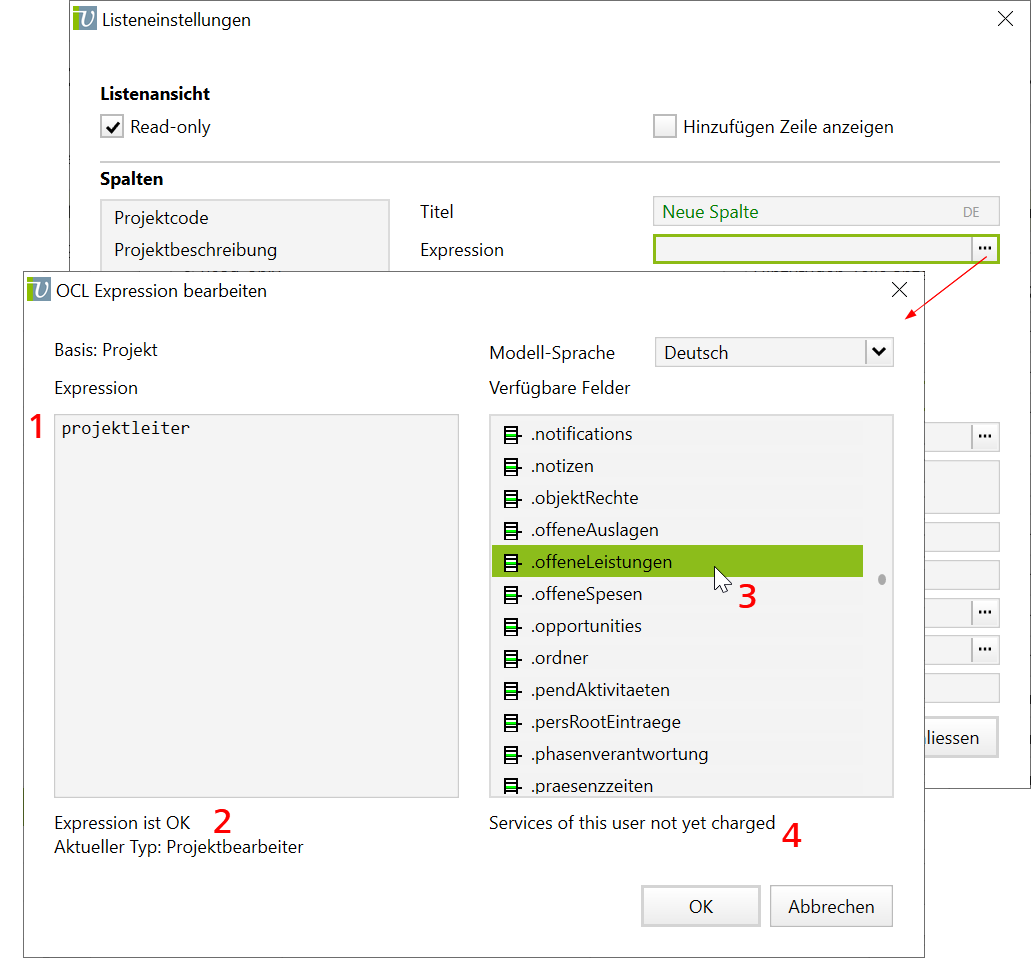Close the OCL Expression bearbeiten dialog
Image resolution: width=1031 pixels, height=969 pixels.
point(899,290)
